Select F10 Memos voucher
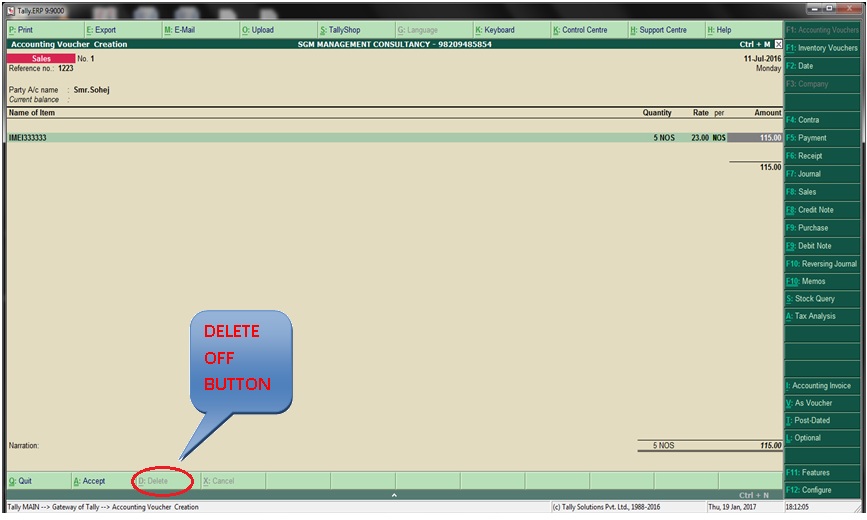 tap(822, 281)
